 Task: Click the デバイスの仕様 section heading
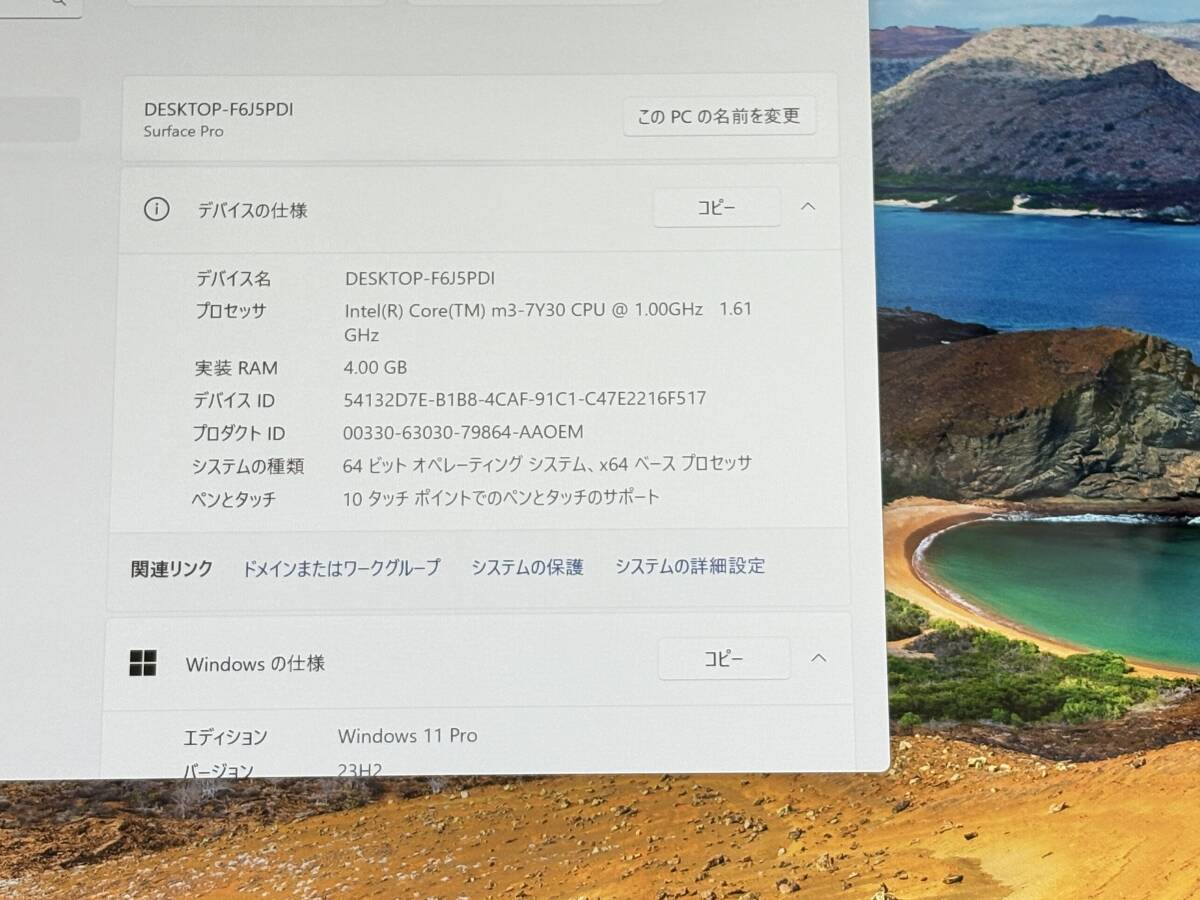pyautogui.click(x=252, y=210)
